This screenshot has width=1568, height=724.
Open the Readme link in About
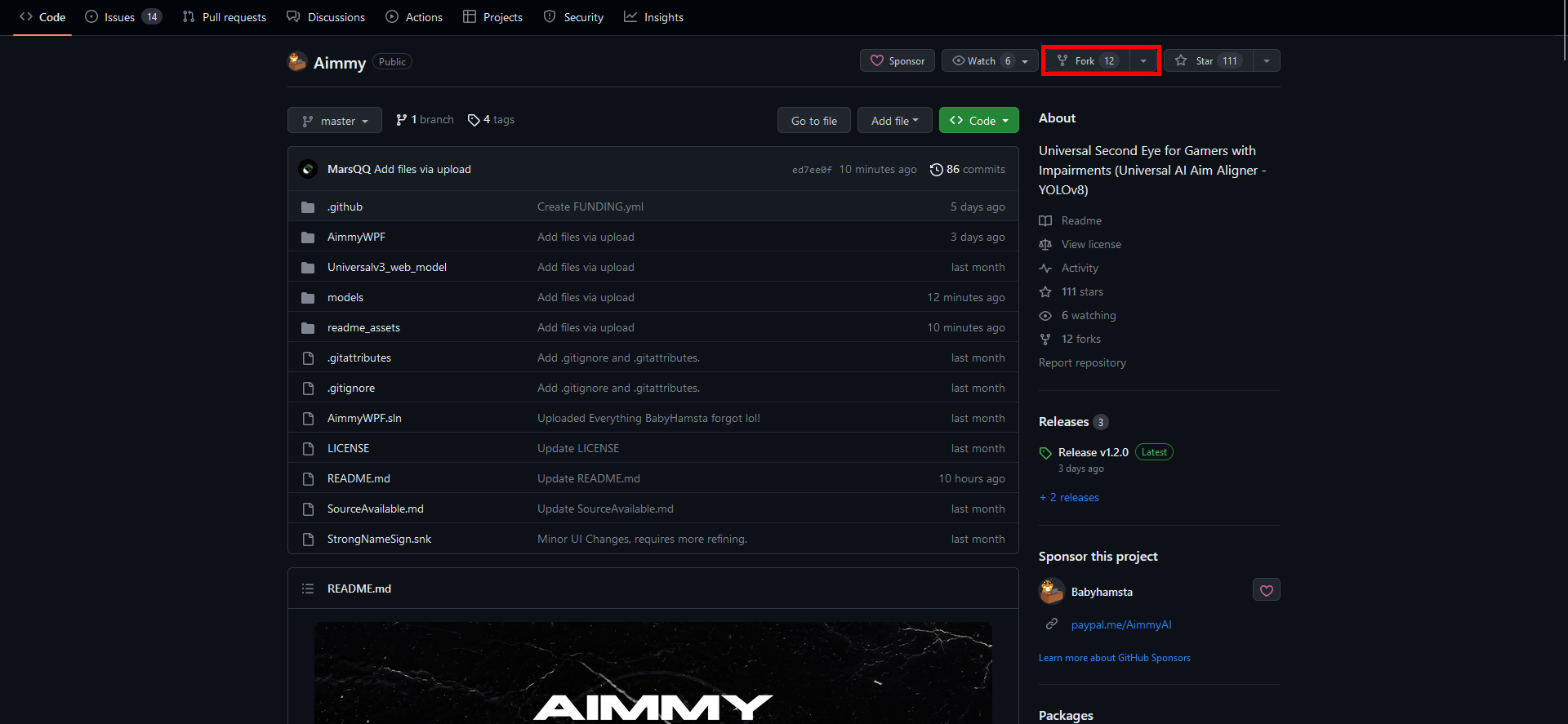[1071, 220]
